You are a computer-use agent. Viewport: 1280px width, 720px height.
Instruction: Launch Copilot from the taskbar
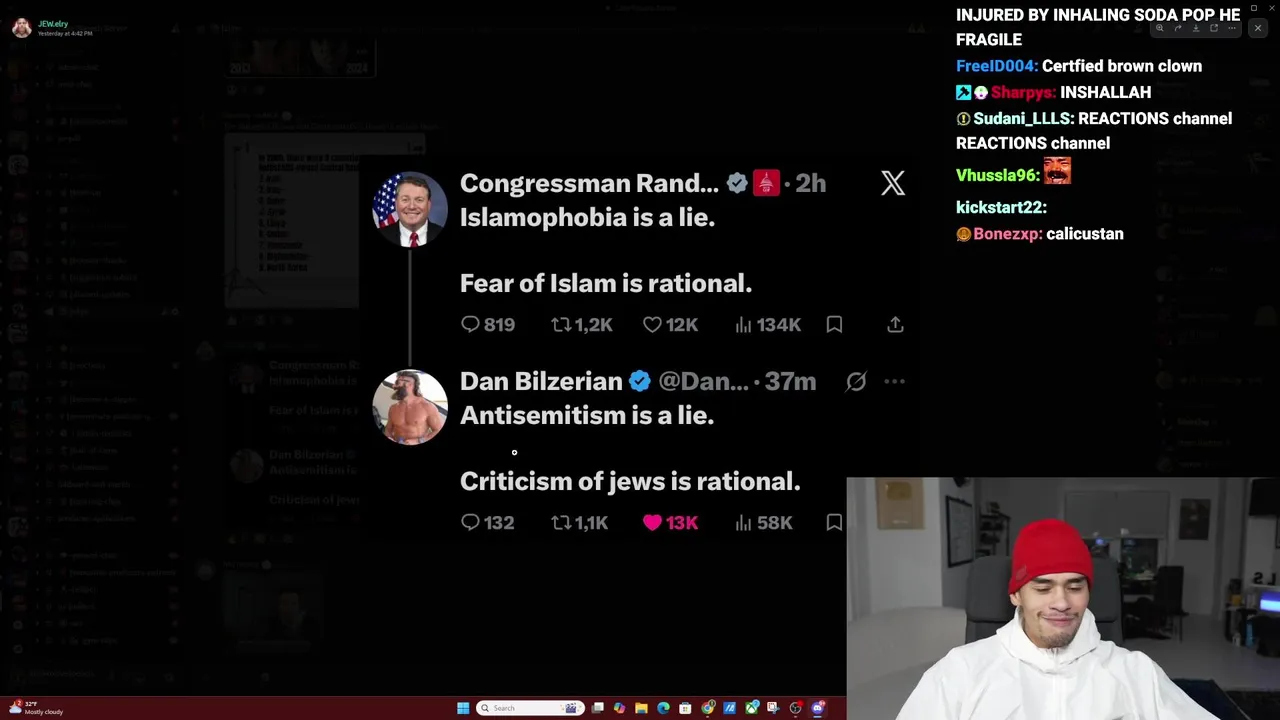pyautogui.click(x=620, y=708)
